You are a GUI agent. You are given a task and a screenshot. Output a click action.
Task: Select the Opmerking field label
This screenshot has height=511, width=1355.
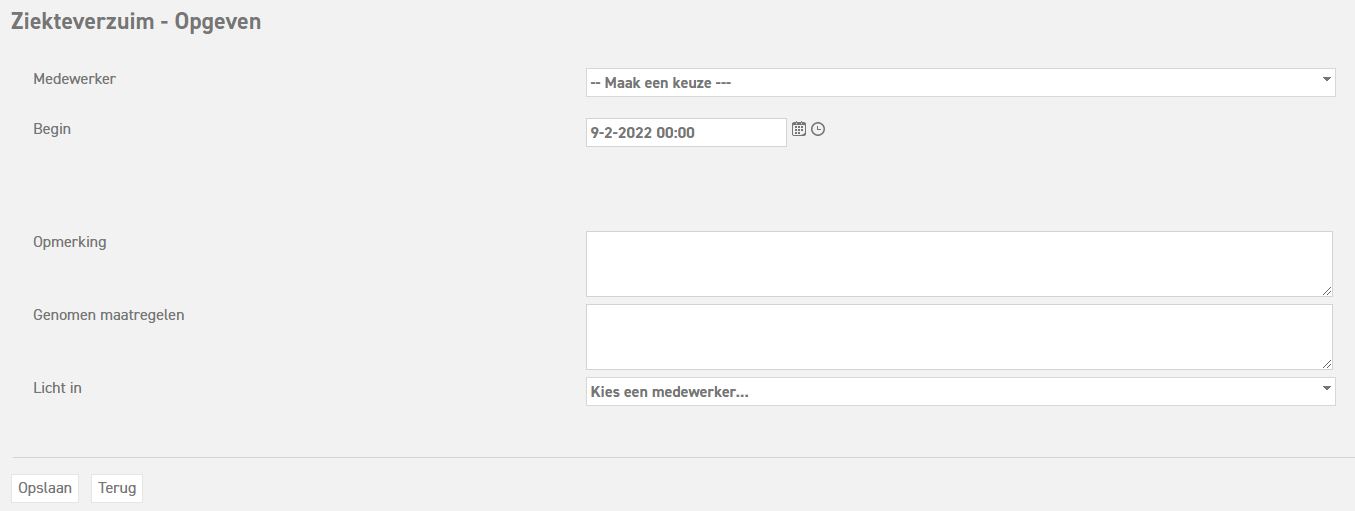70,241
